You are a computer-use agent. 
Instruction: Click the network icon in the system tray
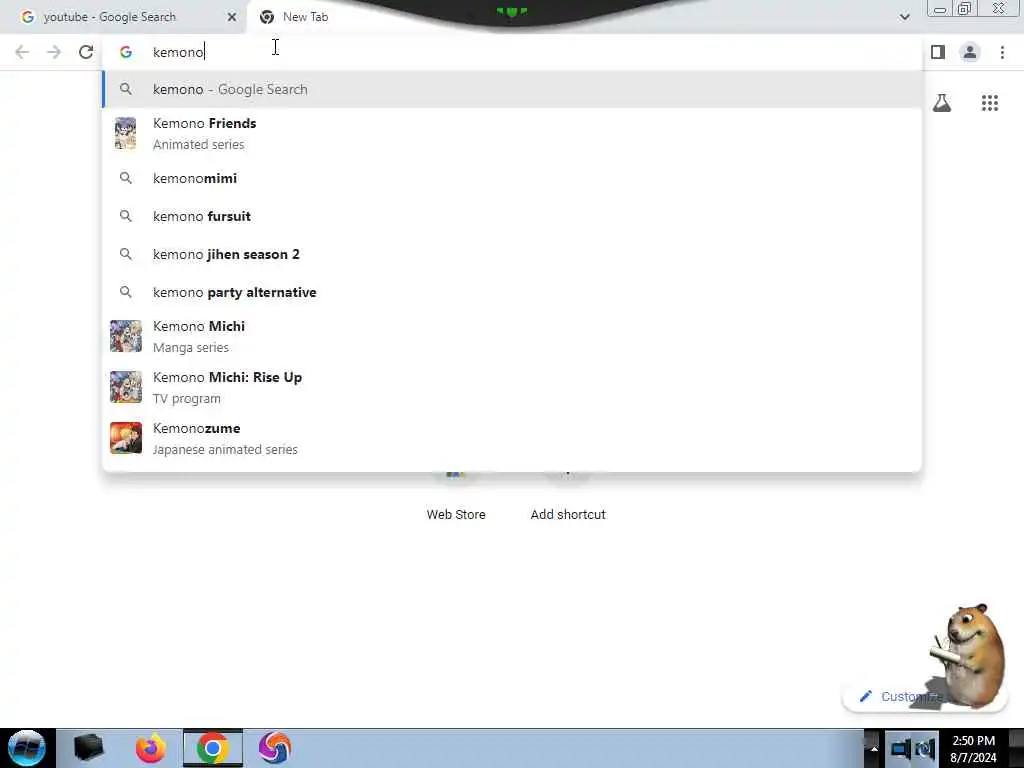pos(901,749)
